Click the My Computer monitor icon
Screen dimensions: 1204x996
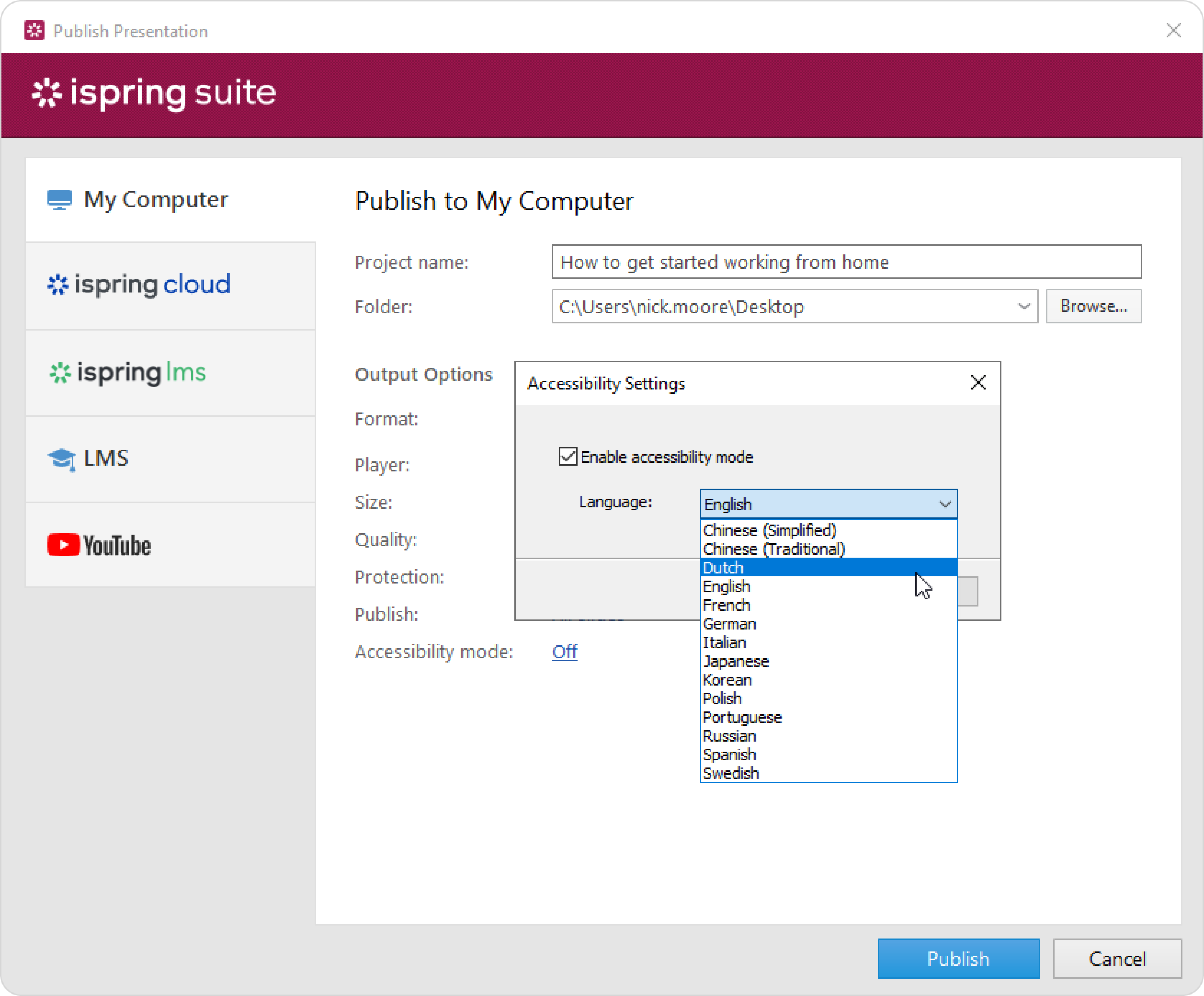59,199
